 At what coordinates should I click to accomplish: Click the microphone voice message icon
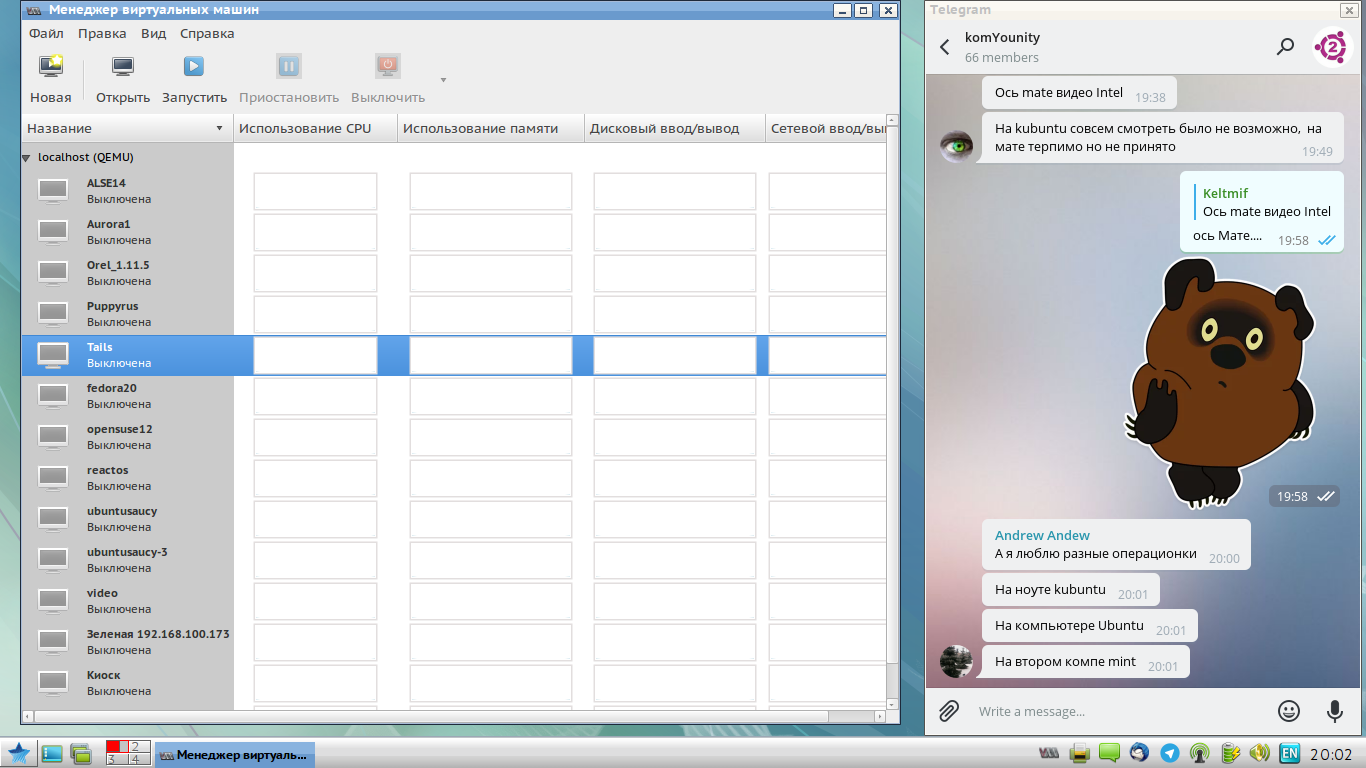click(1334, 711)
